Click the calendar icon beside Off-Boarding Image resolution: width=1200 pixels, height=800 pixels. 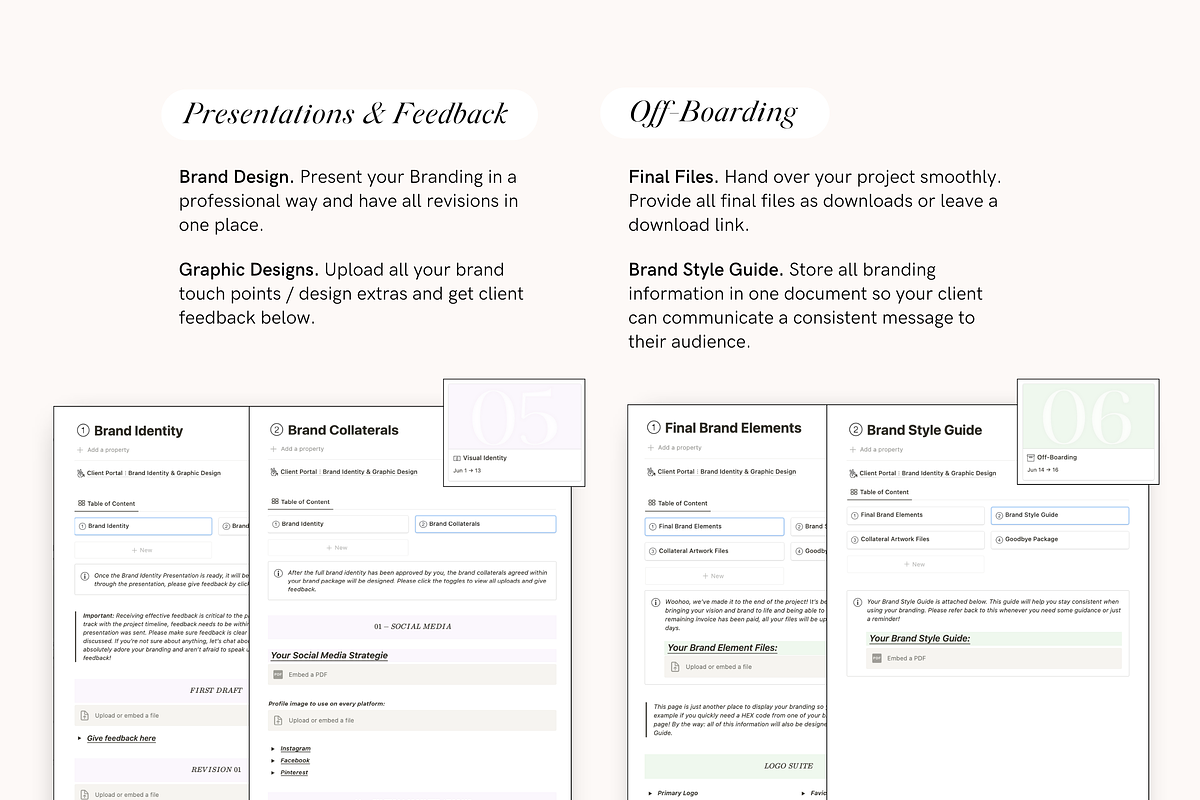coord(1031,457)
